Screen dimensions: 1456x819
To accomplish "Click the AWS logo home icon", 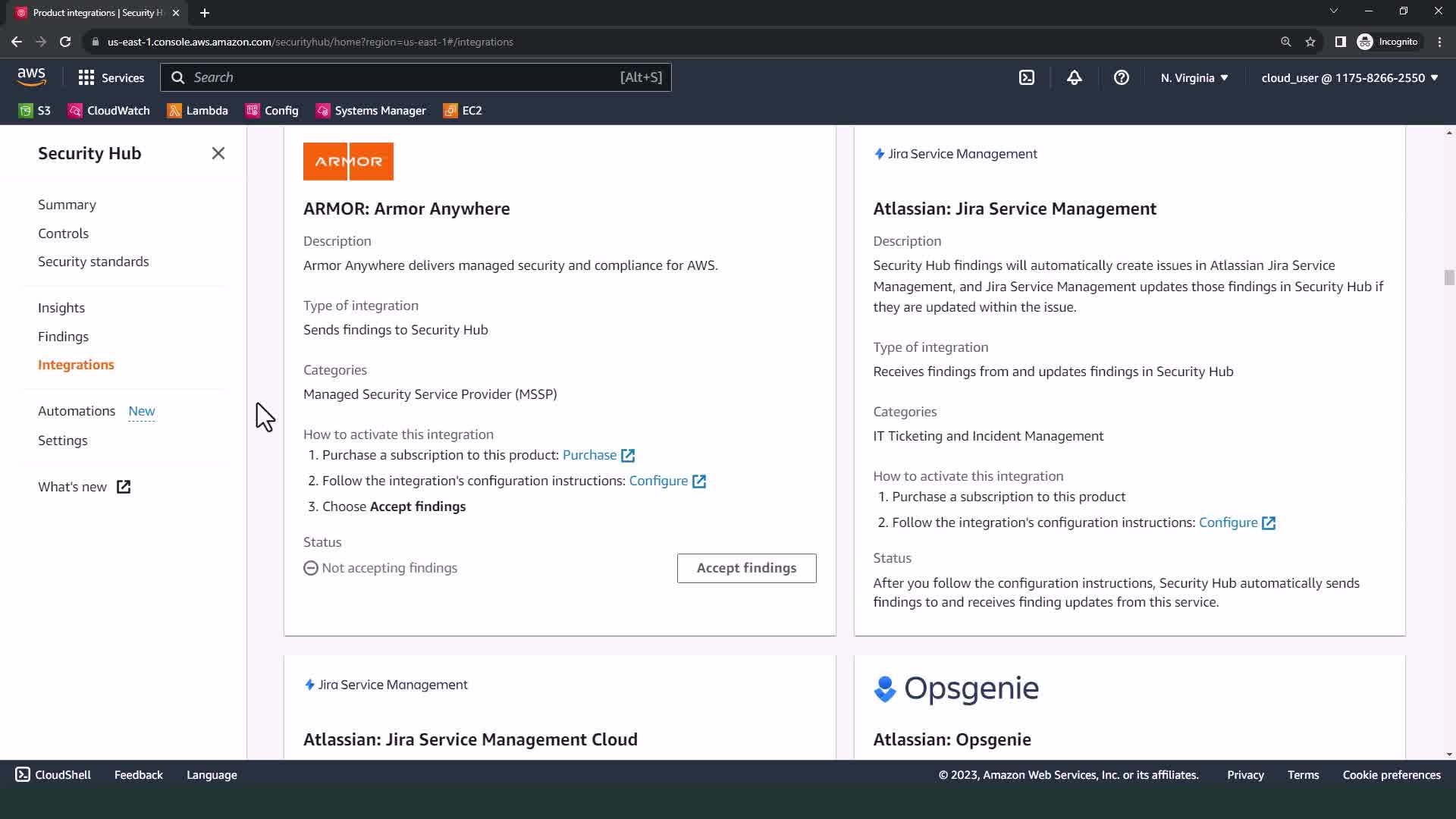I will pos(31,77).
